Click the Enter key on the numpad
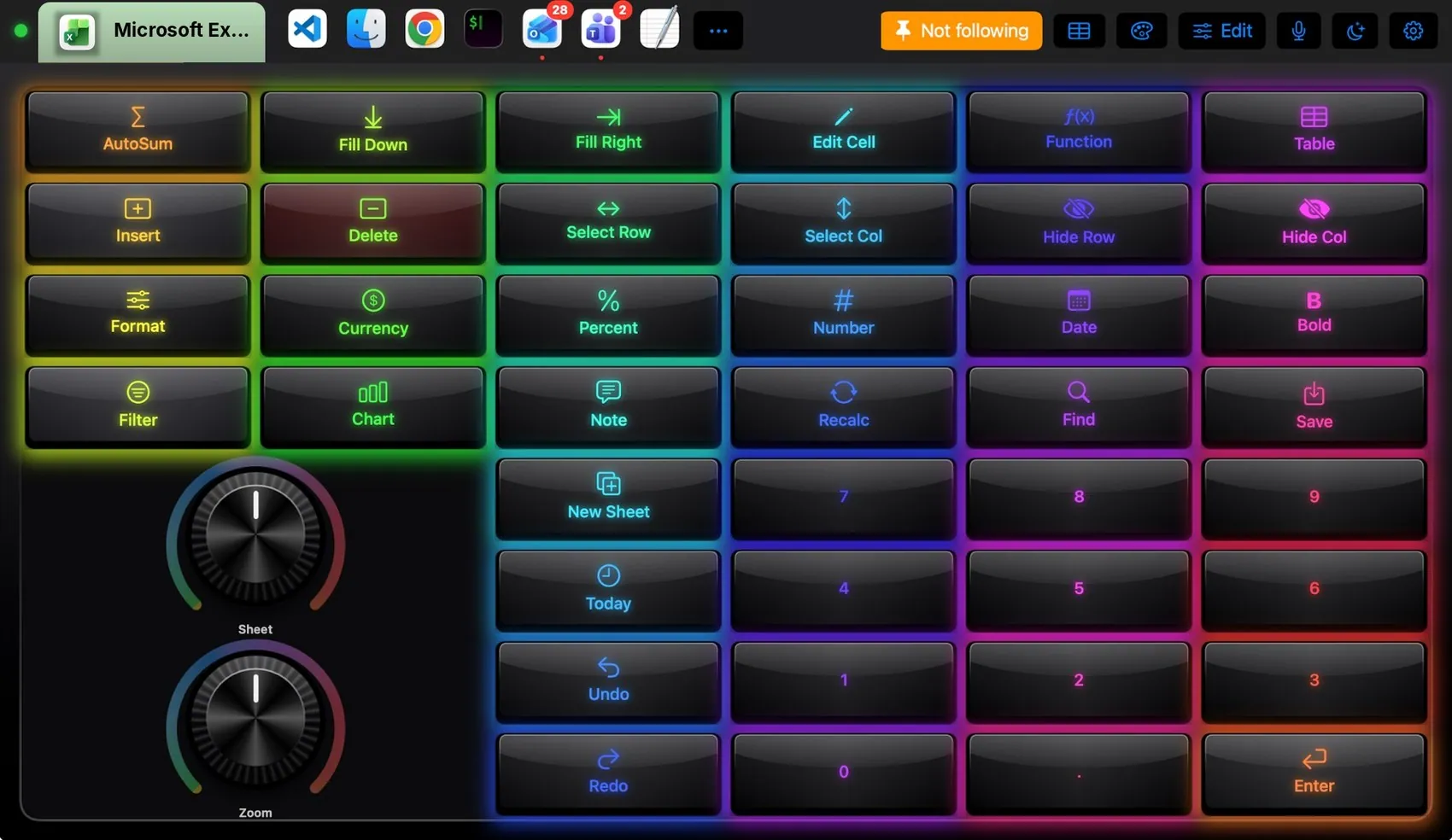Screen dimensions: 1452x840 pyautogui.click(x=1314, y=773)
